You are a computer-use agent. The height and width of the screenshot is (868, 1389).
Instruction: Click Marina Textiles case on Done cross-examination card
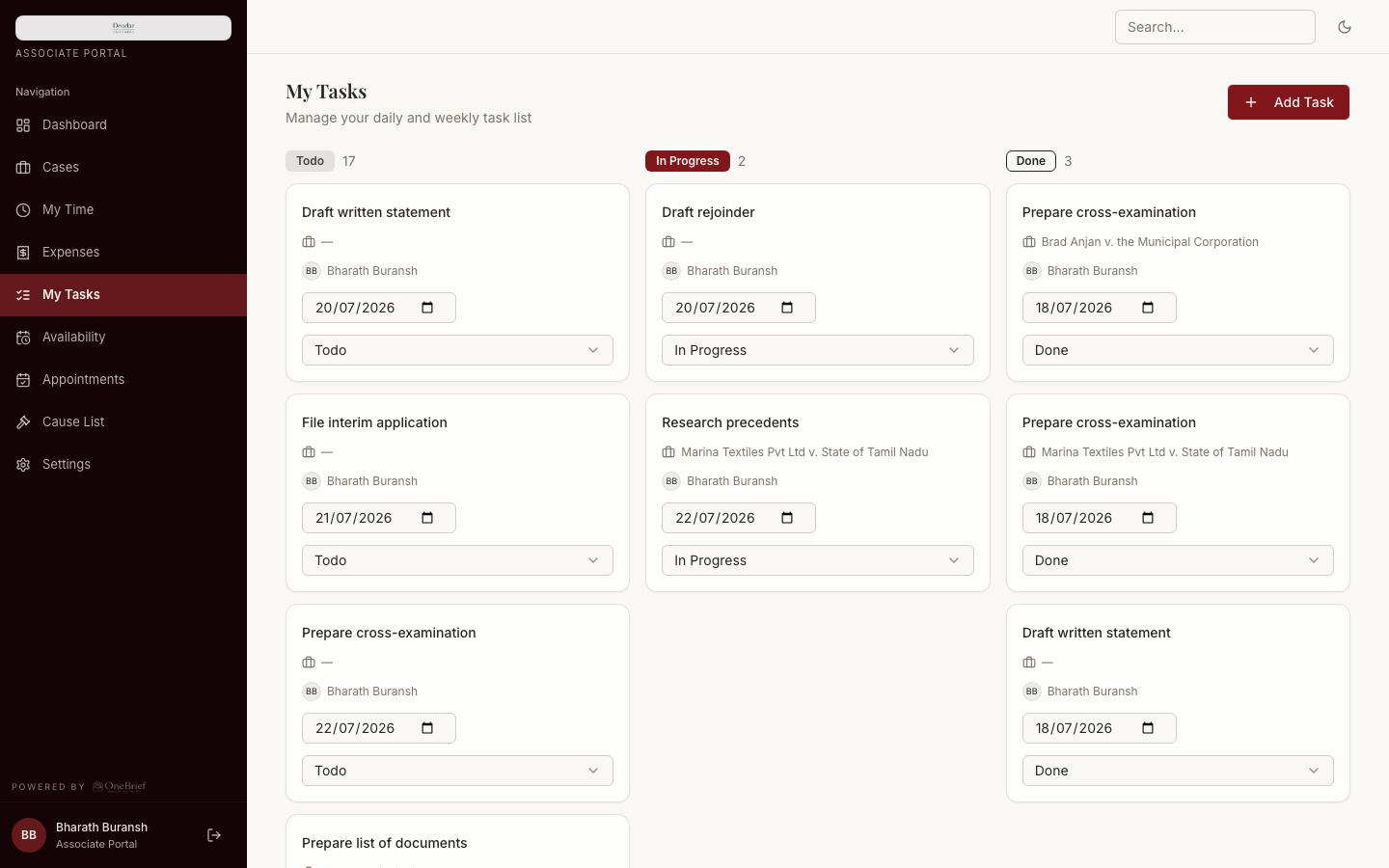1165,452
